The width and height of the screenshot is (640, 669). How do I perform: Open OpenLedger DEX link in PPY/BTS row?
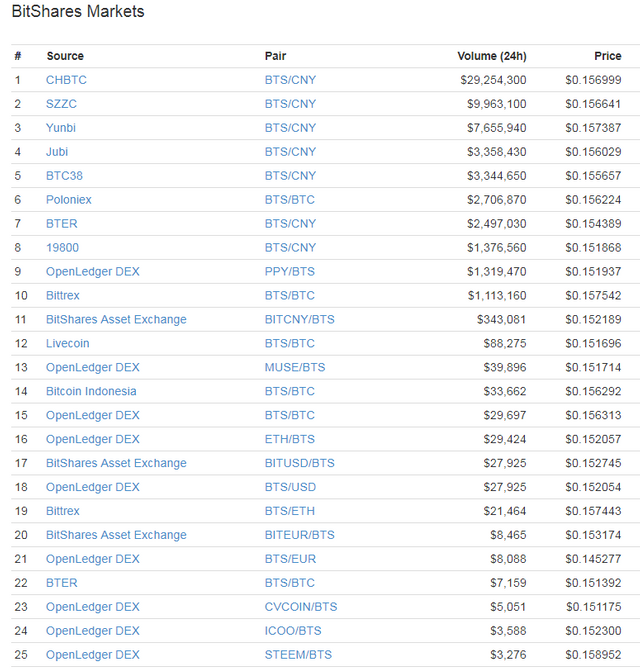point(93,271)
